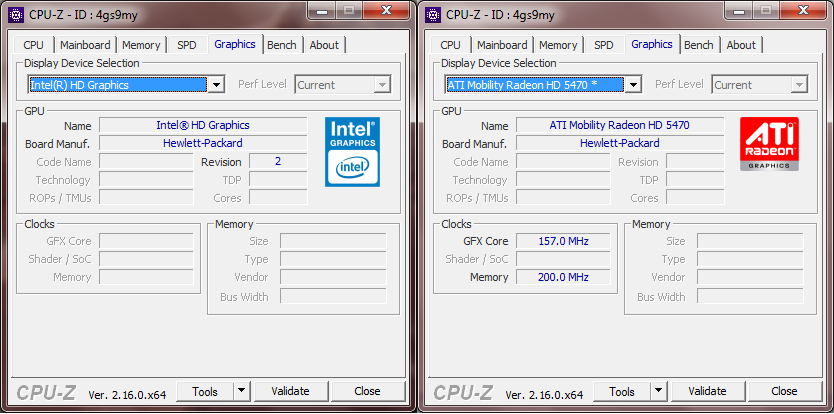Open Tools dropdown arrow in right window
The height and width of the screenshot is (414, 834).
point(659,392)
